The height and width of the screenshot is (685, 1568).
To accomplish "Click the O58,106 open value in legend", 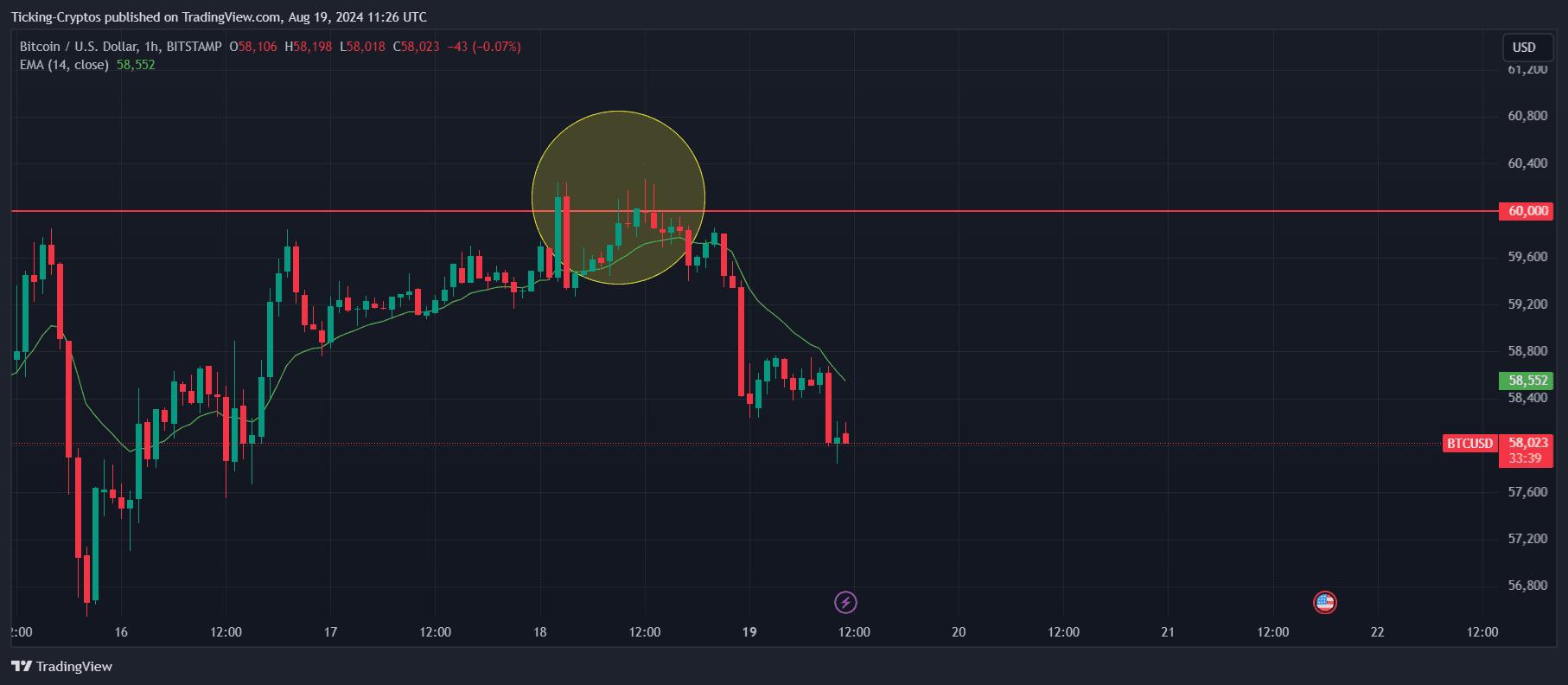I will click(x=253, y=47).
